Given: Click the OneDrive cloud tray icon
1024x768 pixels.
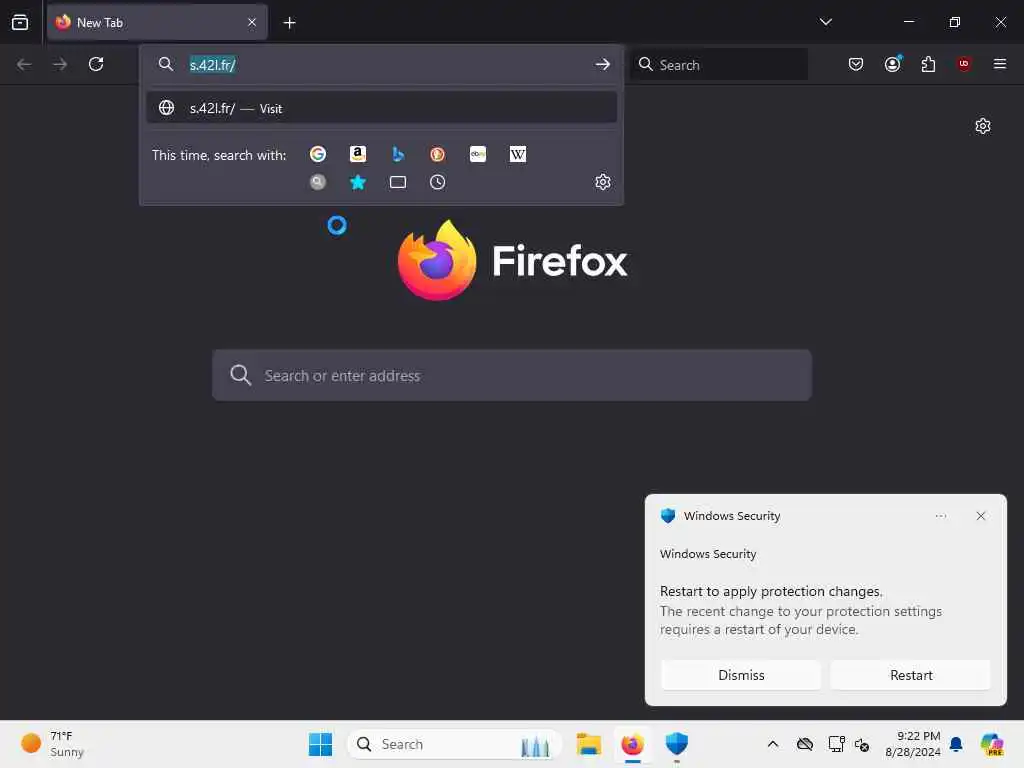Looking at the screenshot, I should pyautogui.click(x=805, y=744).
